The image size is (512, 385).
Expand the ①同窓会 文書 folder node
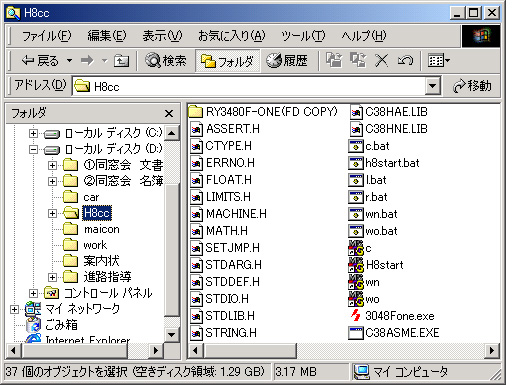(x=52, y=165)
